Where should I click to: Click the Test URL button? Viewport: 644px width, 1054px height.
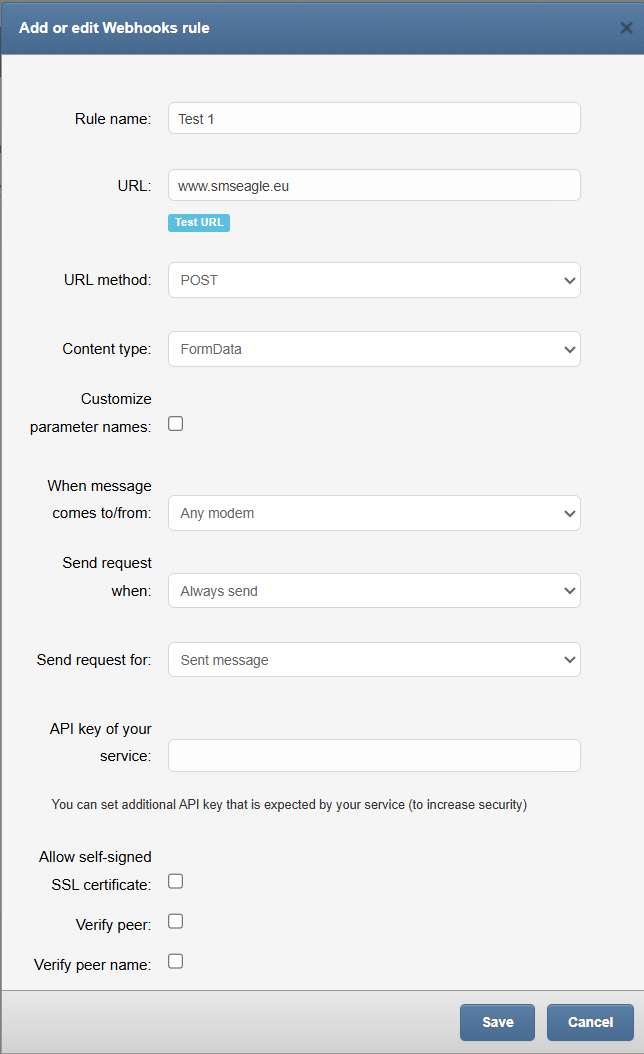point(199,222)
